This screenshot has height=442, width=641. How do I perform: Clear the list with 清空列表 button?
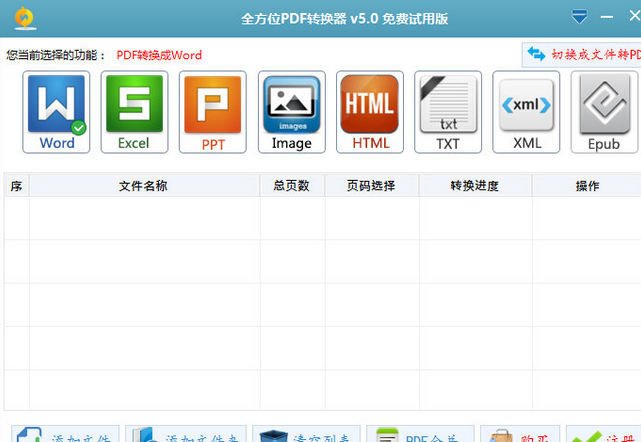(x=306, y=434)
